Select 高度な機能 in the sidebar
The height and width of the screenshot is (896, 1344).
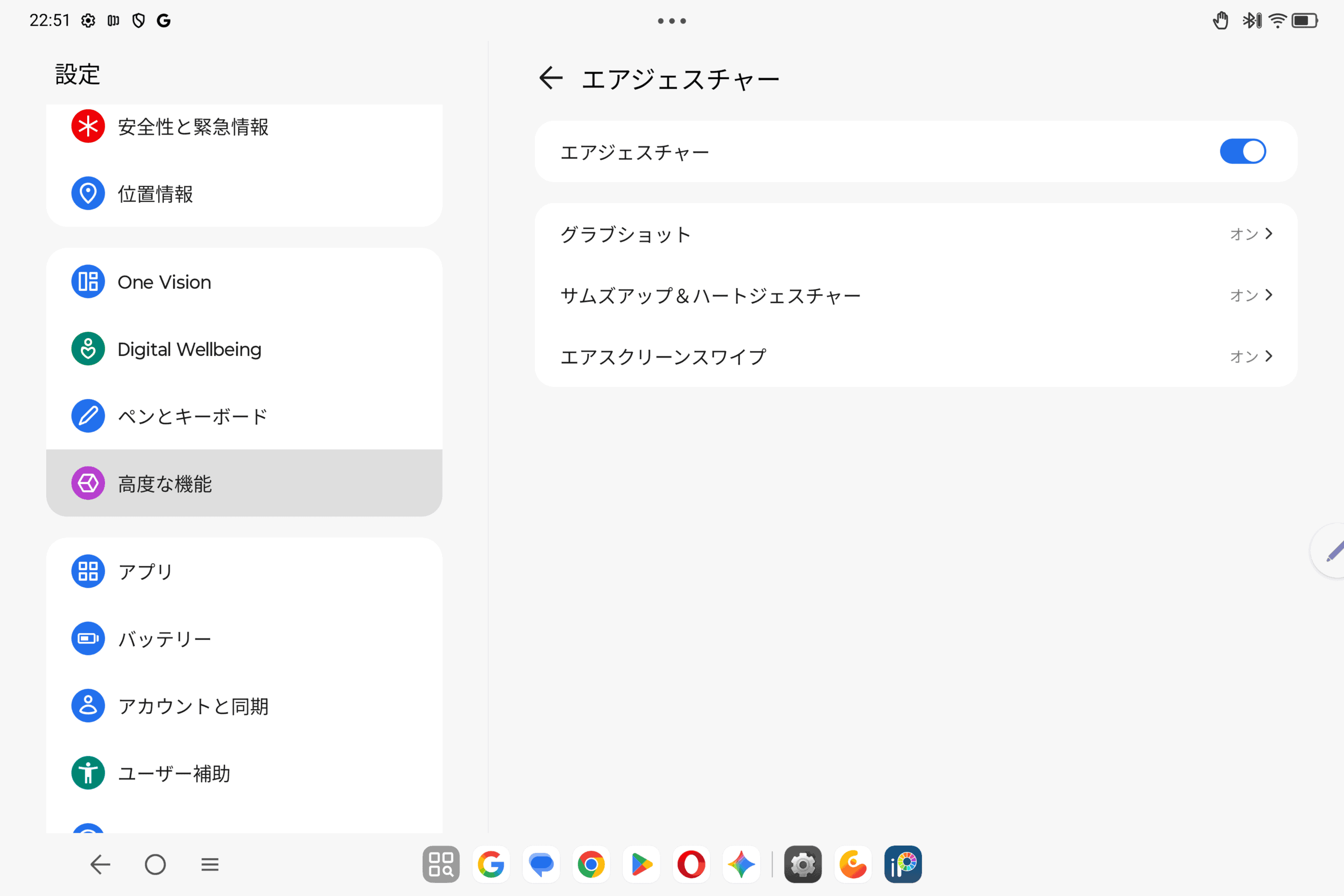click(244, 483)
